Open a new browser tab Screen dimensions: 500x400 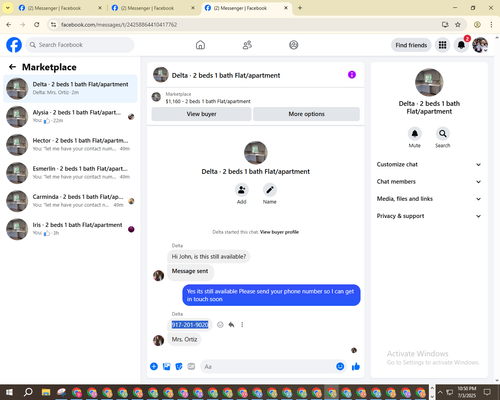tap(300, 8)
